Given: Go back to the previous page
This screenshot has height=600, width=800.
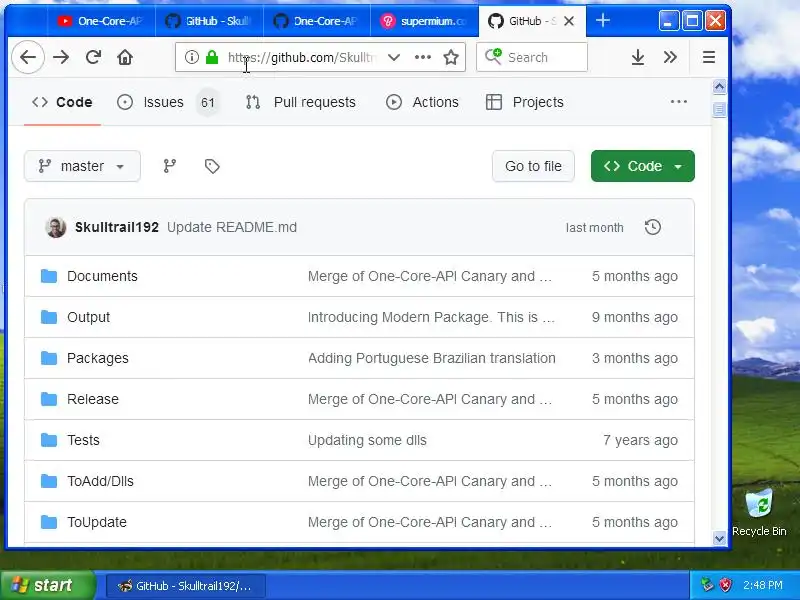Looking at the screenshot, I should pyautogui.click(x=28, y=57).
